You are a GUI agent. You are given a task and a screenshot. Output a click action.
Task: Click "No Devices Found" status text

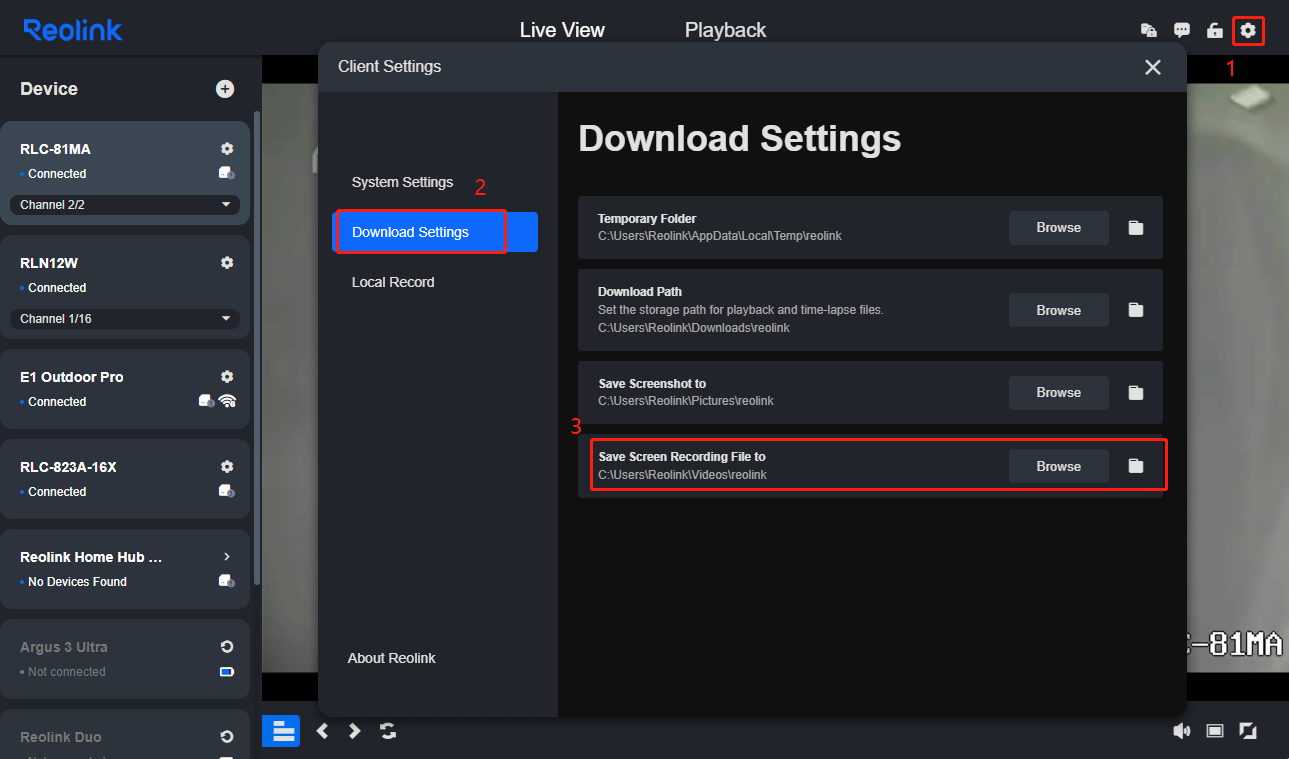tap(77, 582)
